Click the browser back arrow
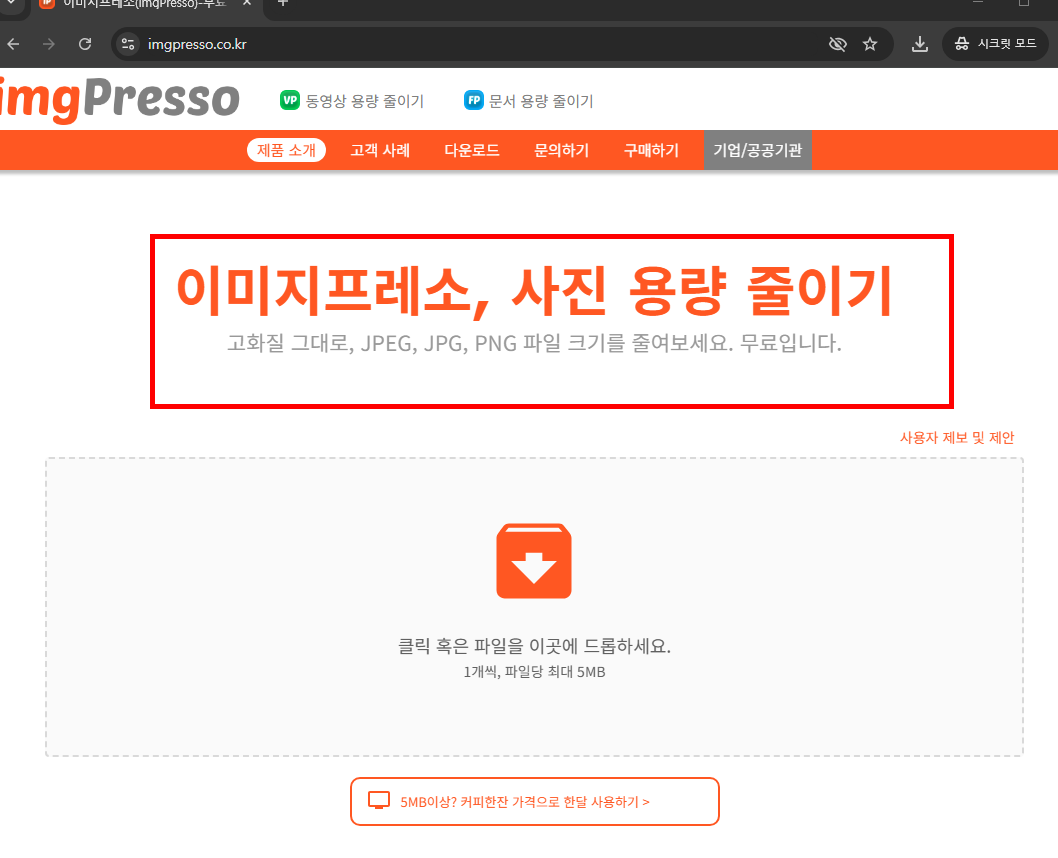The image size is (1058, 858). (x=13, y=44)
